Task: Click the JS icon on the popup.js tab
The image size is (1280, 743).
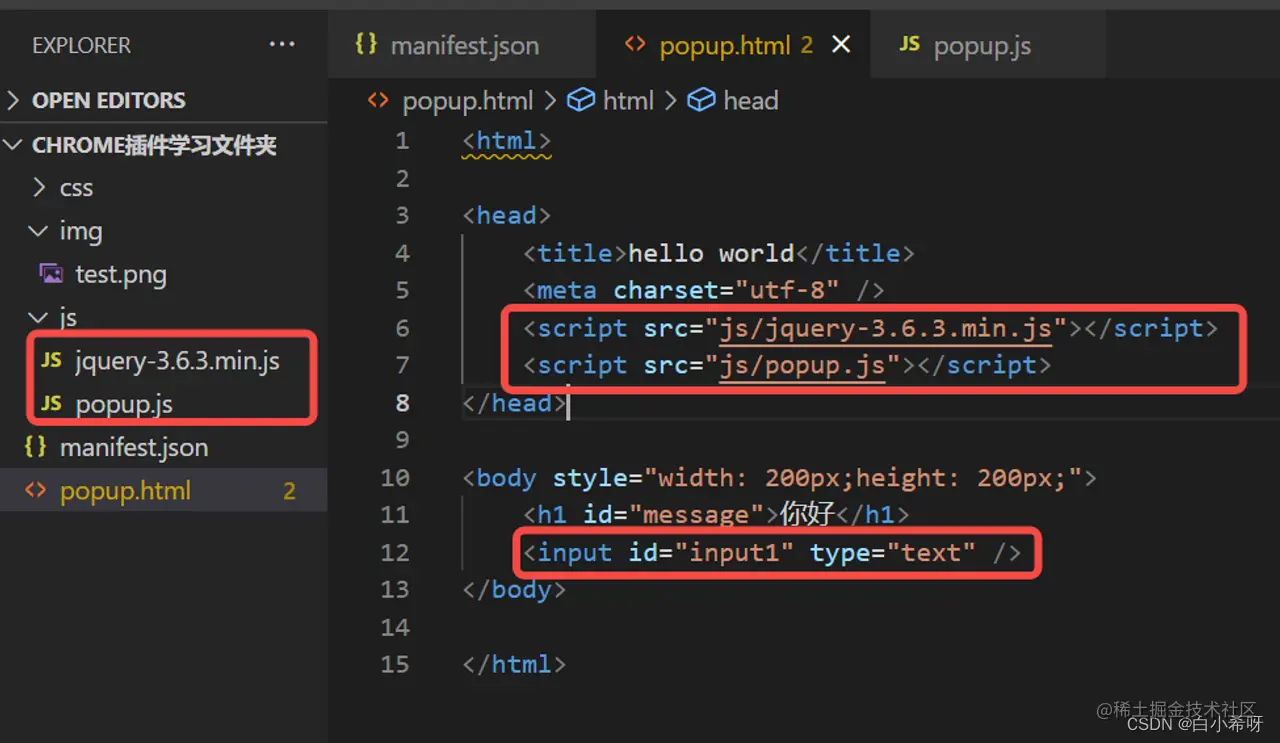Action: (909, 44)
